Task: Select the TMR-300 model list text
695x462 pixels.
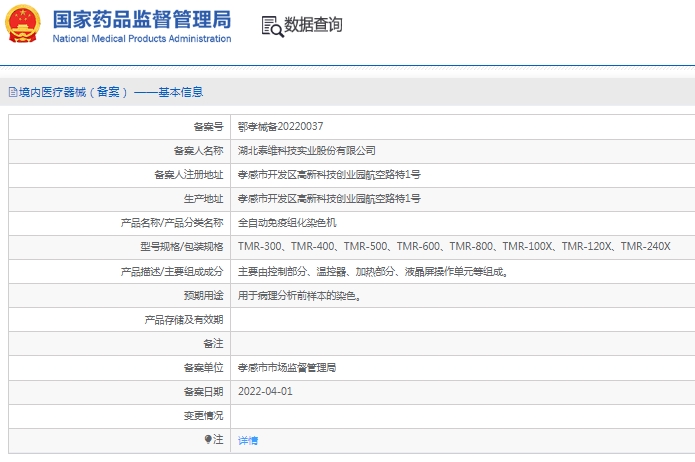Action: tap(454, 247)
